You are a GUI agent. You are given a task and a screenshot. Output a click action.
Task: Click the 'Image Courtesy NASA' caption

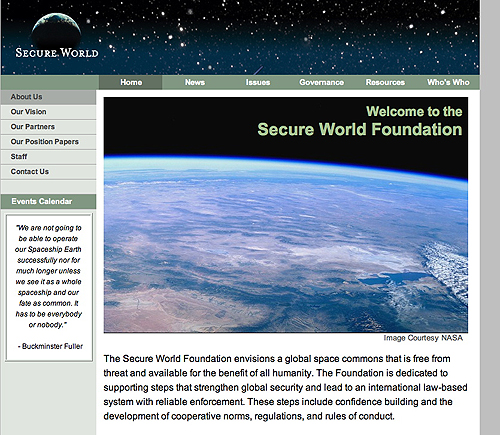(x=423, y=338)
